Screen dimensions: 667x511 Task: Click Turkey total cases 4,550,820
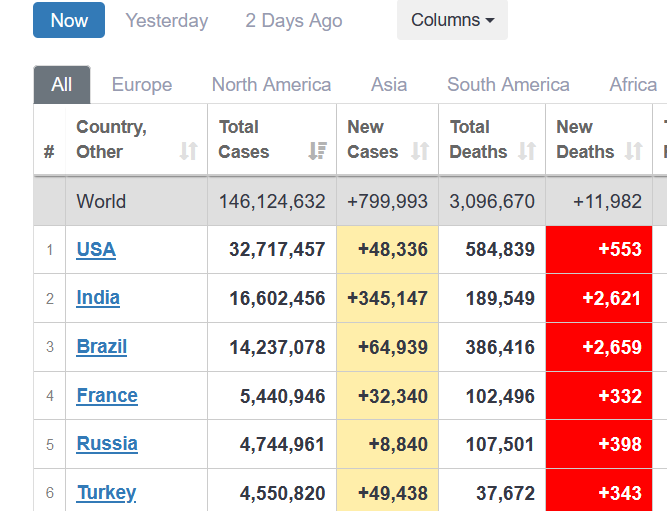282,494
